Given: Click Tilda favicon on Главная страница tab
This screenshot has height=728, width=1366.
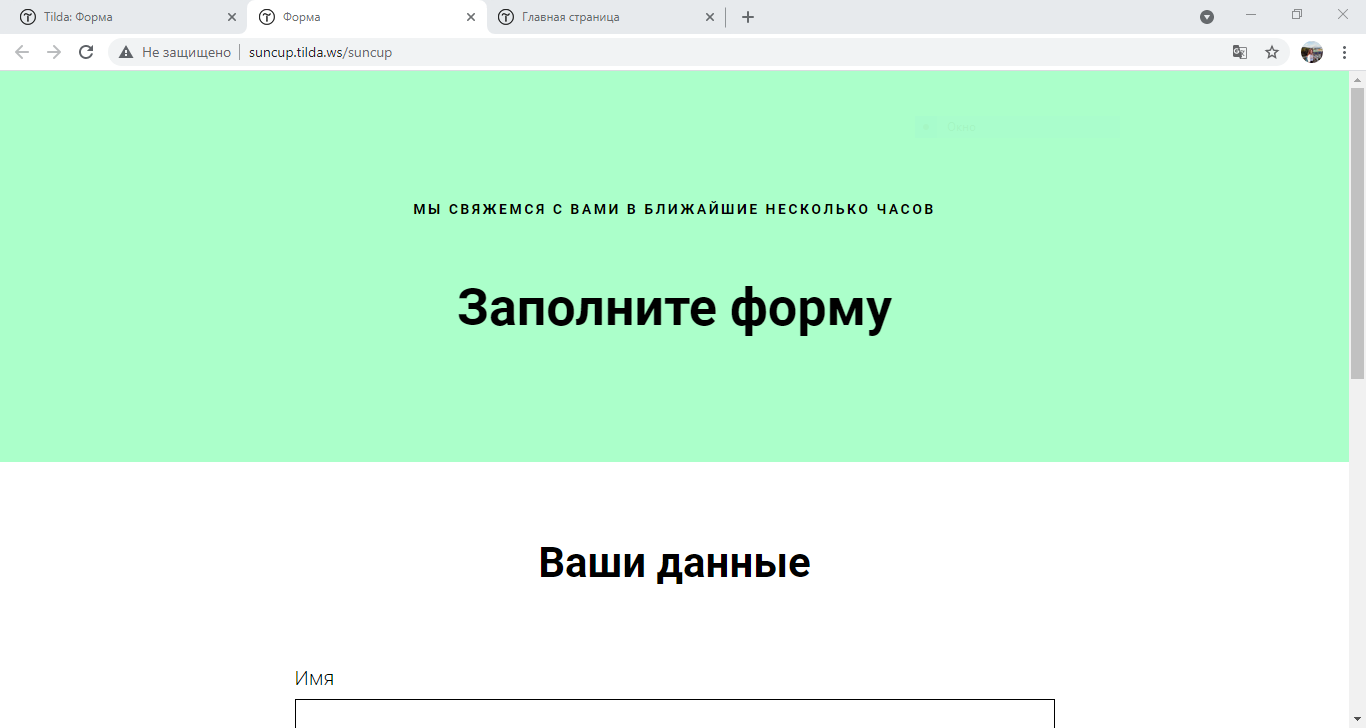Looking at the screenshot, I should click(x=506, y=17).
